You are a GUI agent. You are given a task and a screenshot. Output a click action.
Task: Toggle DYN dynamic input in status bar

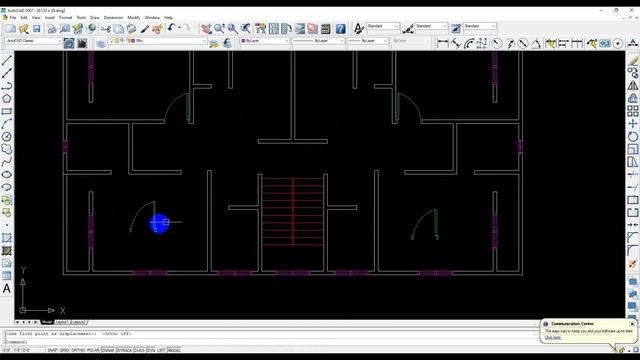tap(151, 350)
